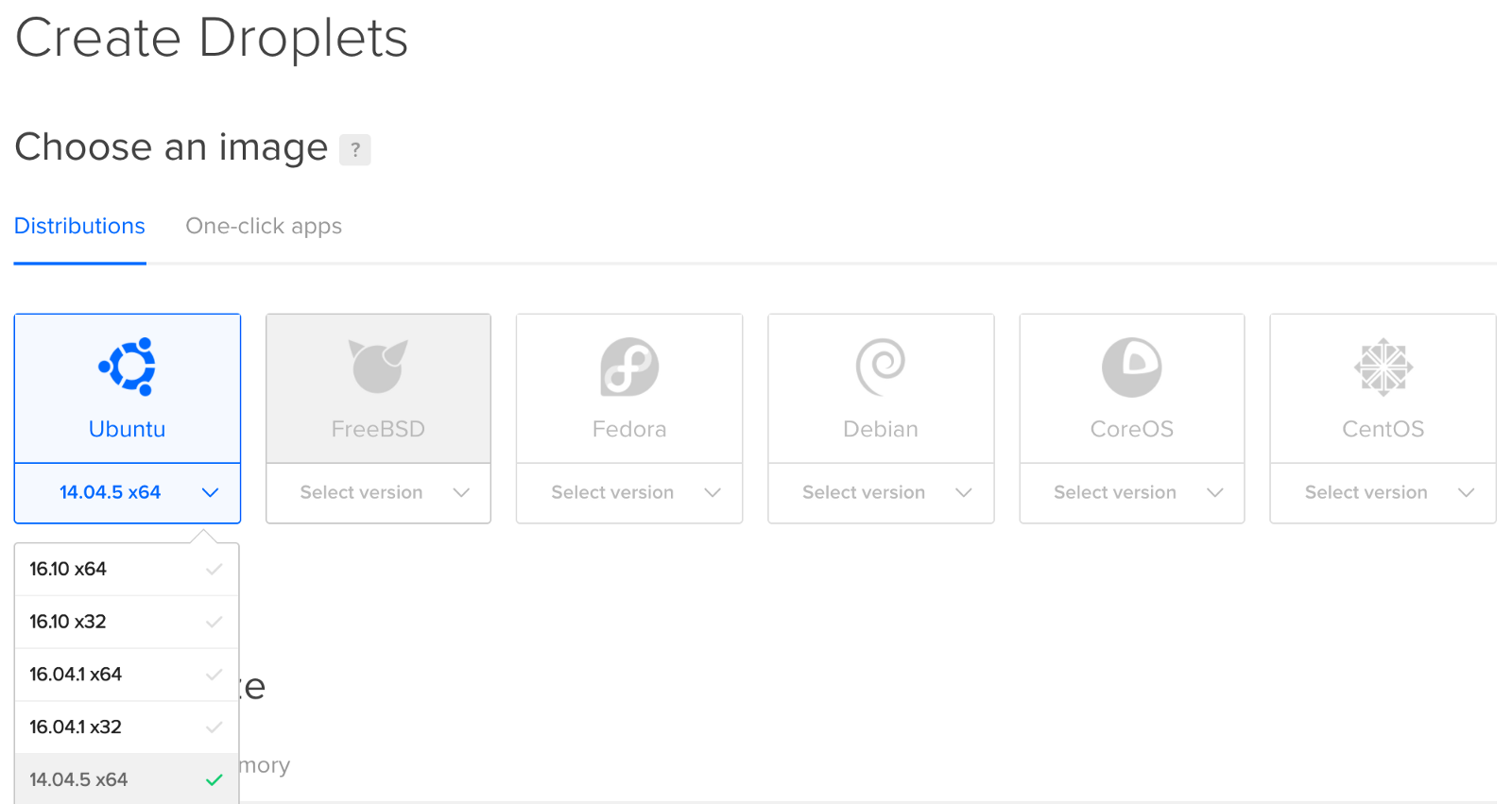Viewport: 1512px width, 804px height.
Task: Select 16.04.1 x32 from the list
Action: point(126,727)
